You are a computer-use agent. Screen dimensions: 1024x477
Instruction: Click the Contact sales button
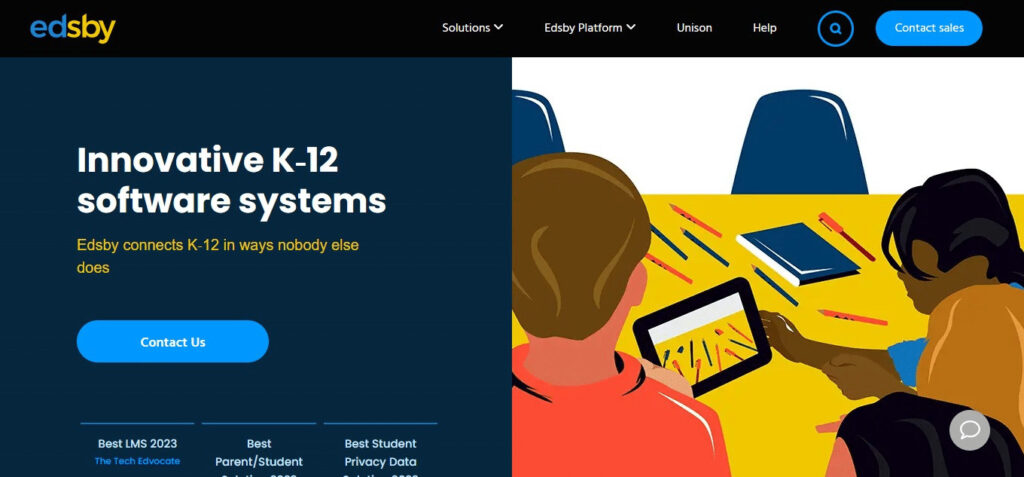pyautogui.click(x=929, y=28)
